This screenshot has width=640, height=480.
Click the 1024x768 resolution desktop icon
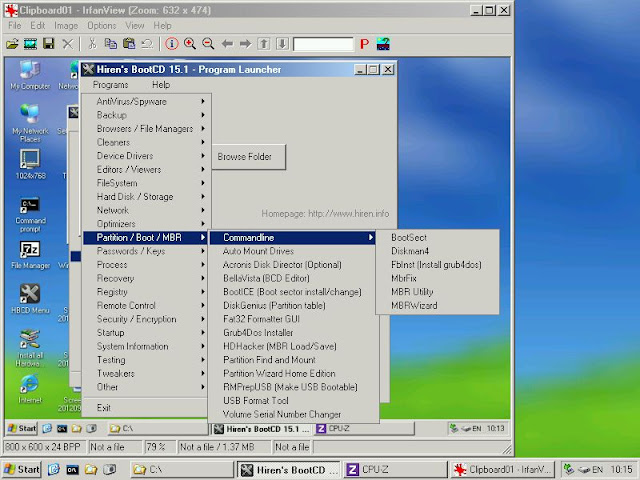[x=31, y=164]
